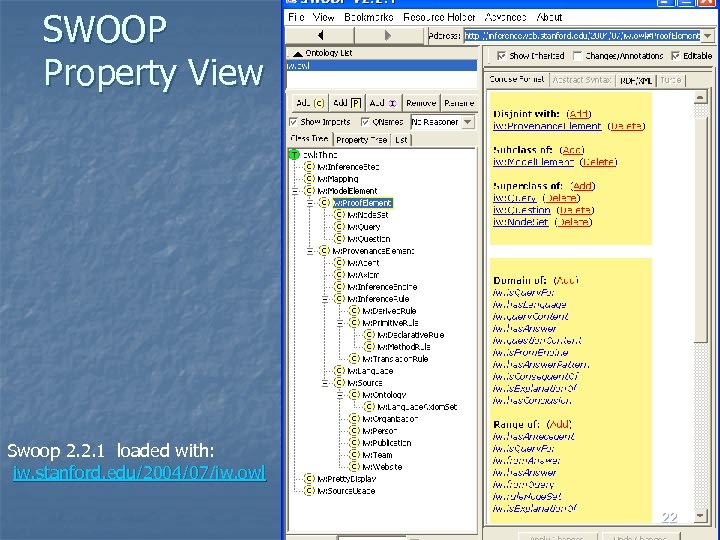Viewport: 720px width, 540px height.
Task: Click the class icon beside iw:NodeSet
Action: 339,214
